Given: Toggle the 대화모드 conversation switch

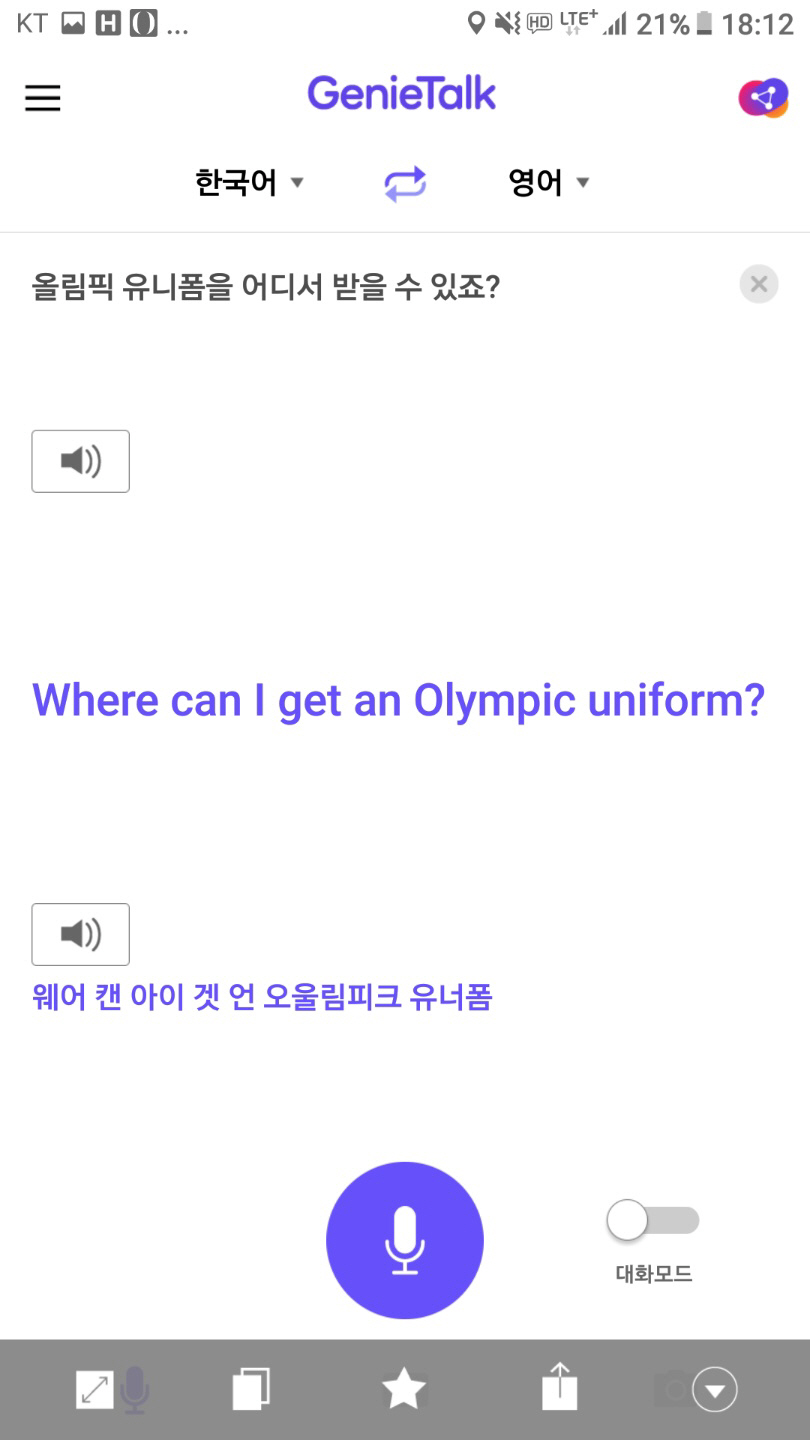Looking at the screenshot, I should pos(652,1221).
